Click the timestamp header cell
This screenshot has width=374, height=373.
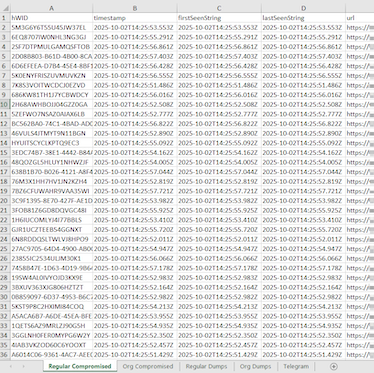pos(135,18)
